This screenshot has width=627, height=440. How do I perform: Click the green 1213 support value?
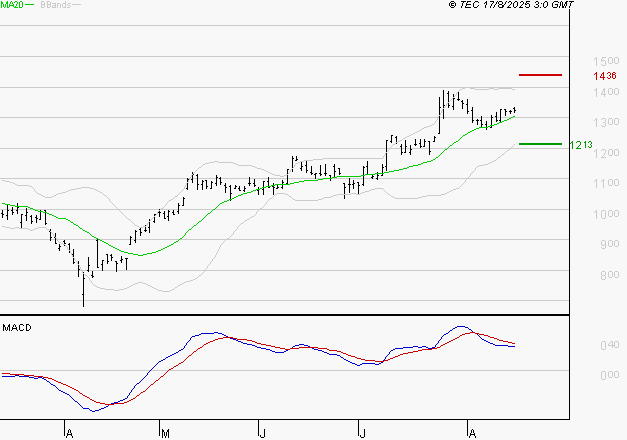click(581, 145)
